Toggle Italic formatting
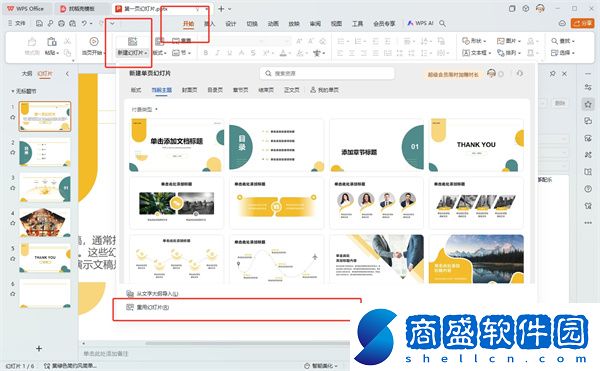This screenshot has width=600, height=371. click(x=218, y=53)
